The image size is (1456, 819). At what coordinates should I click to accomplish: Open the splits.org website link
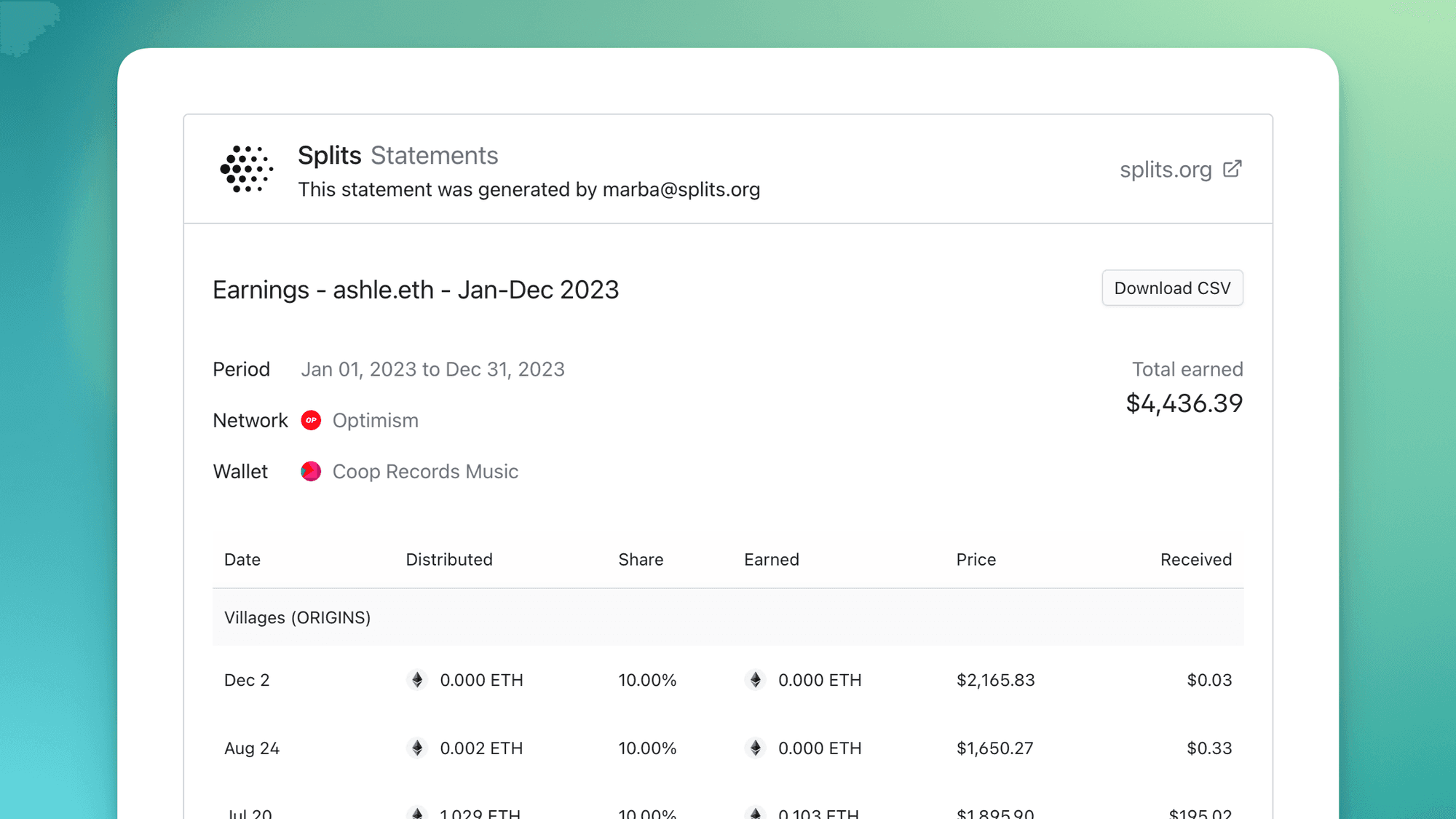pos(1165,169)
